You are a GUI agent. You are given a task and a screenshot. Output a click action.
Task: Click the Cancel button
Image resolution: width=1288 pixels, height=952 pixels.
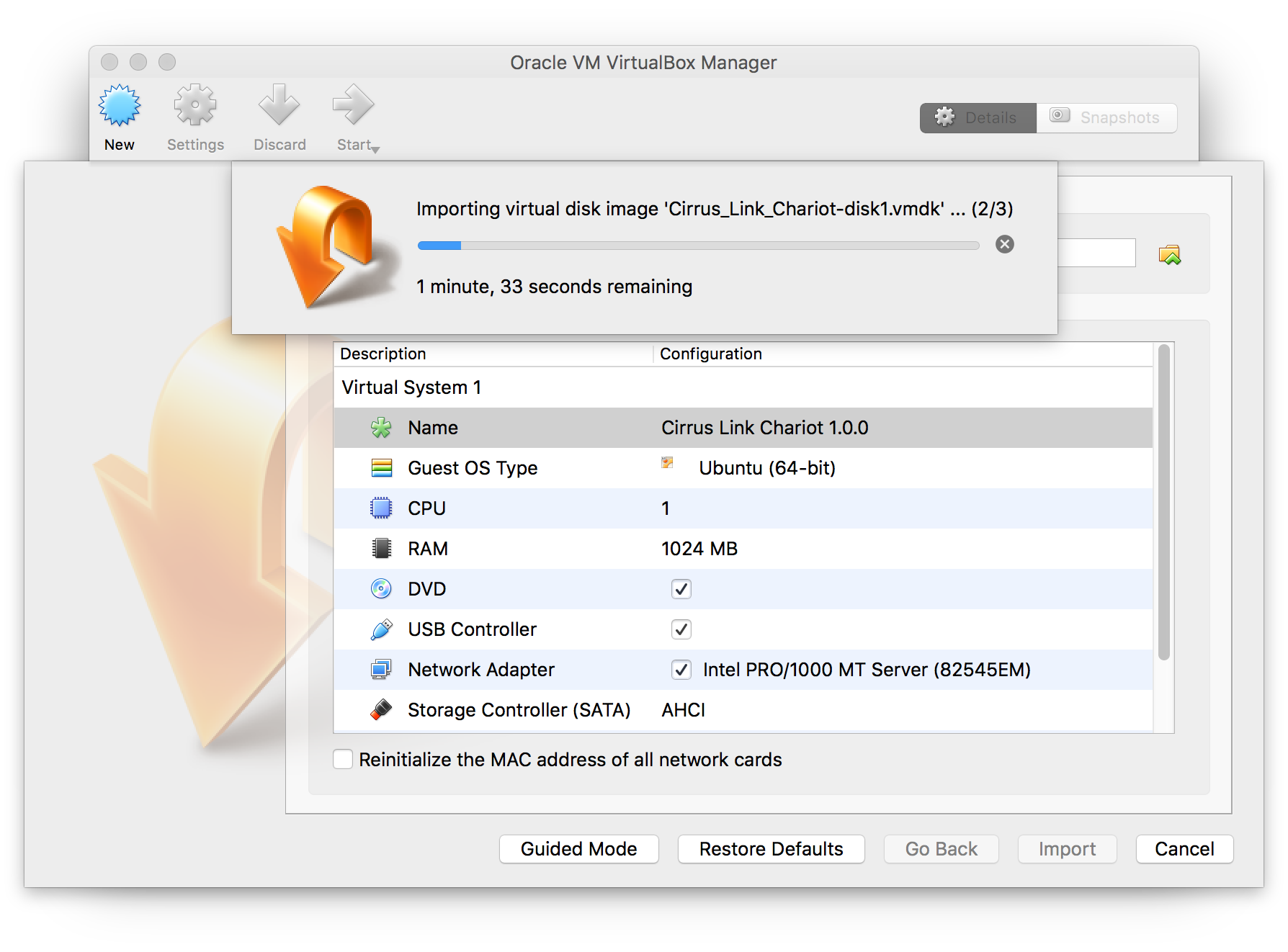click(x=1185, y=849)
